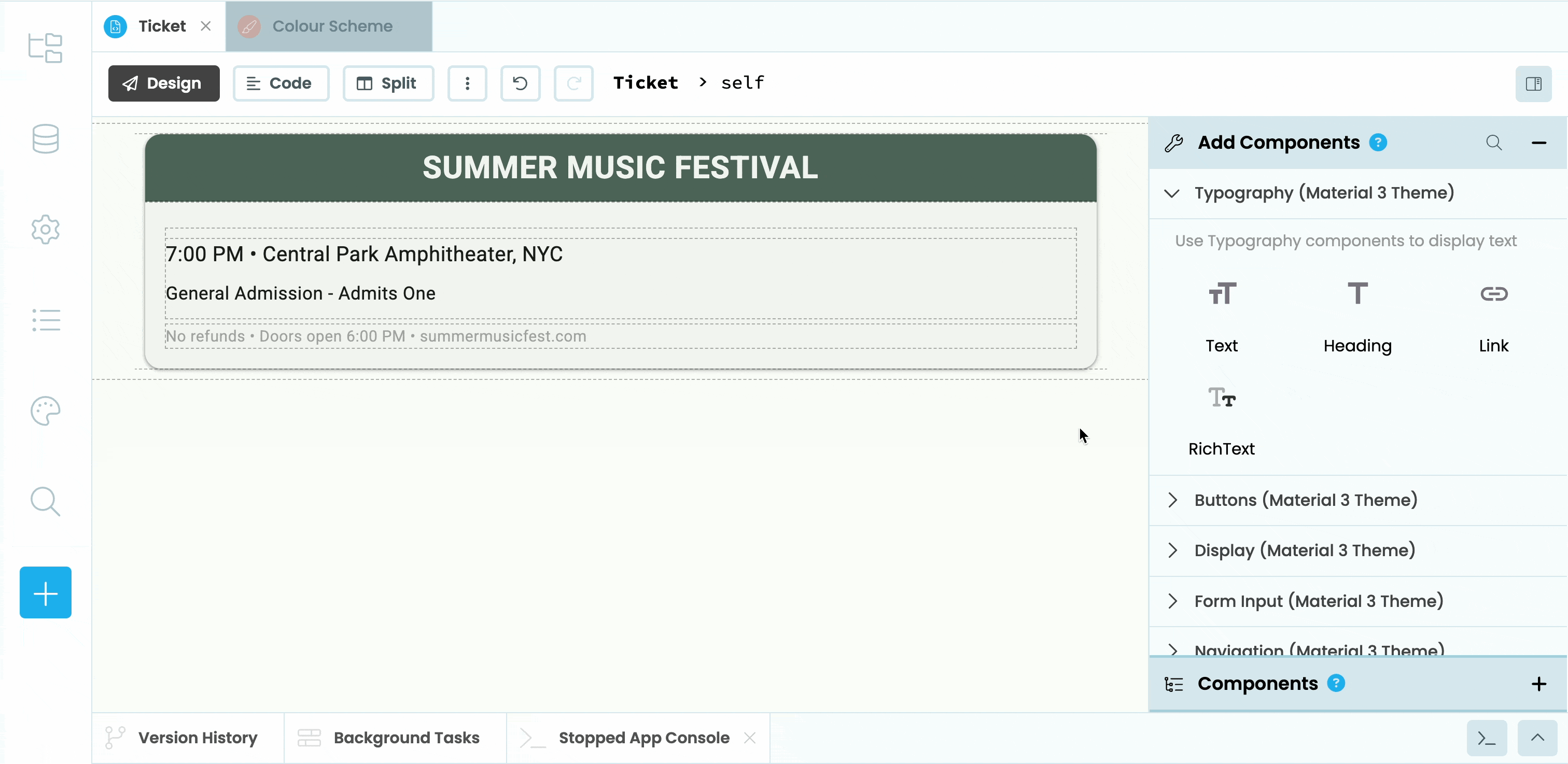Switch to the Colour Scheme tab

329,26
